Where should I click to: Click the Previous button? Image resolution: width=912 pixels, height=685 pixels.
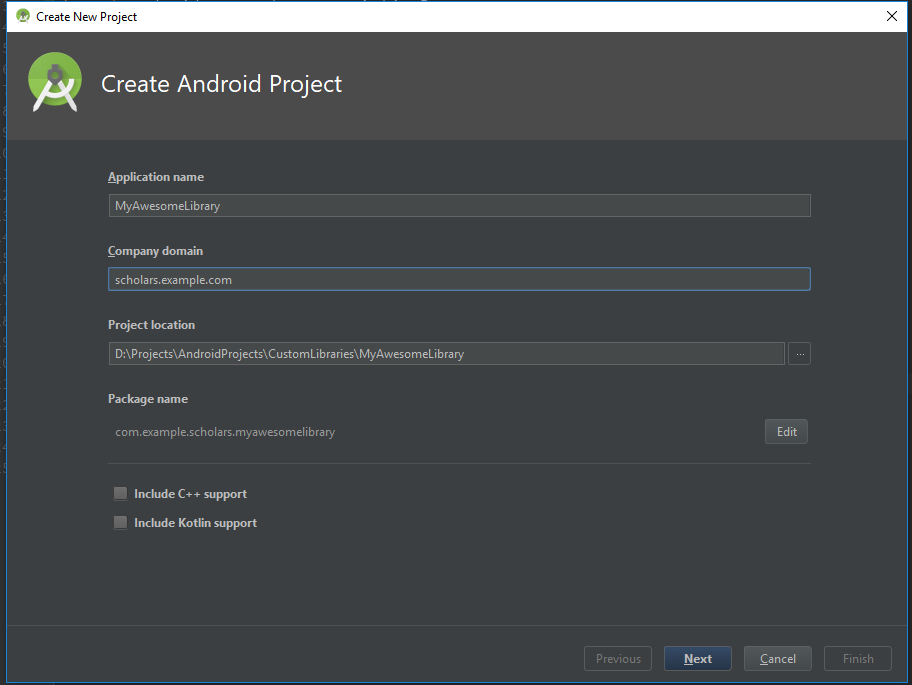pyautogui.click(x=617, y=658)
